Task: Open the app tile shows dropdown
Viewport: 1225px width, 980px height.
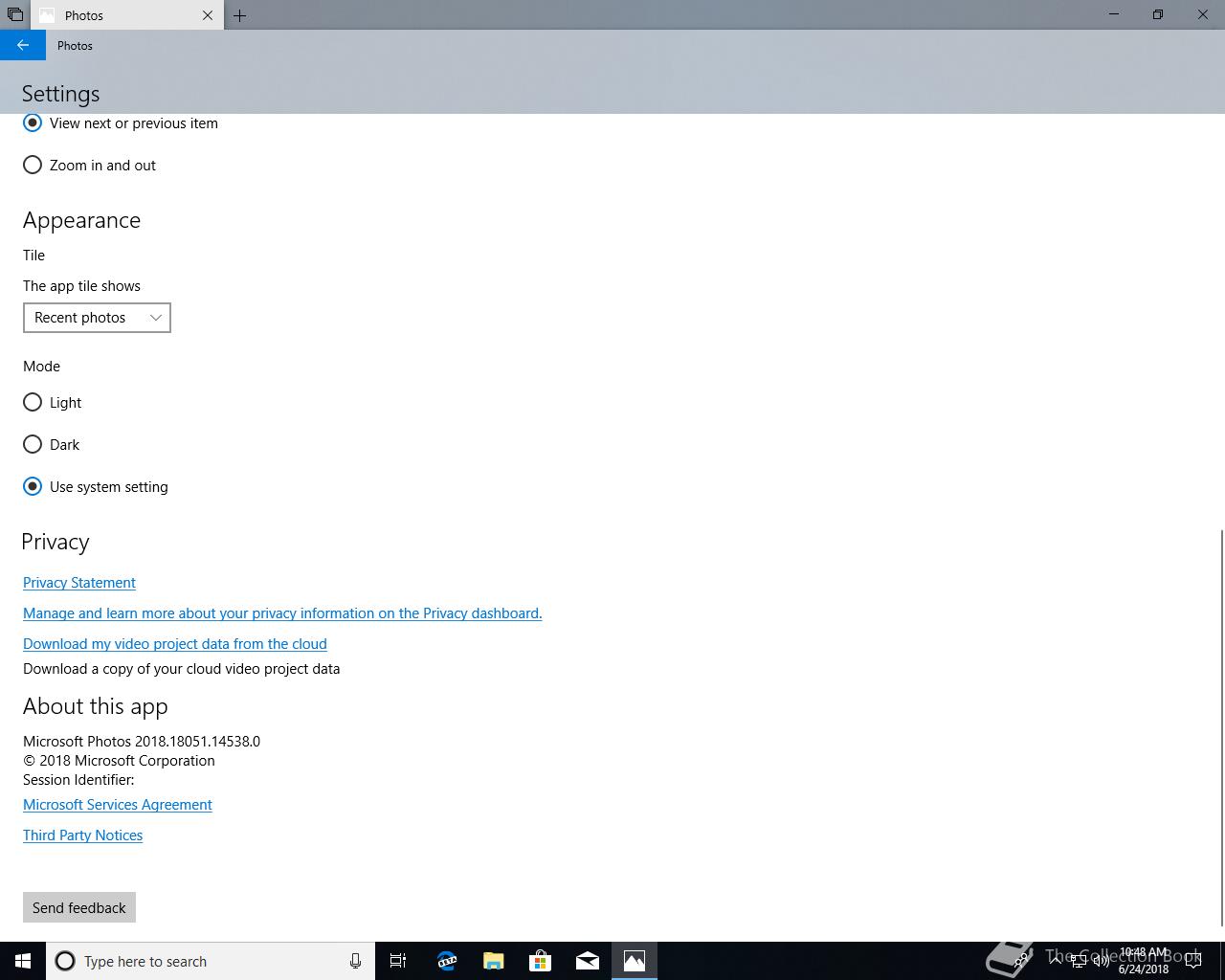Action: point(97,318)
